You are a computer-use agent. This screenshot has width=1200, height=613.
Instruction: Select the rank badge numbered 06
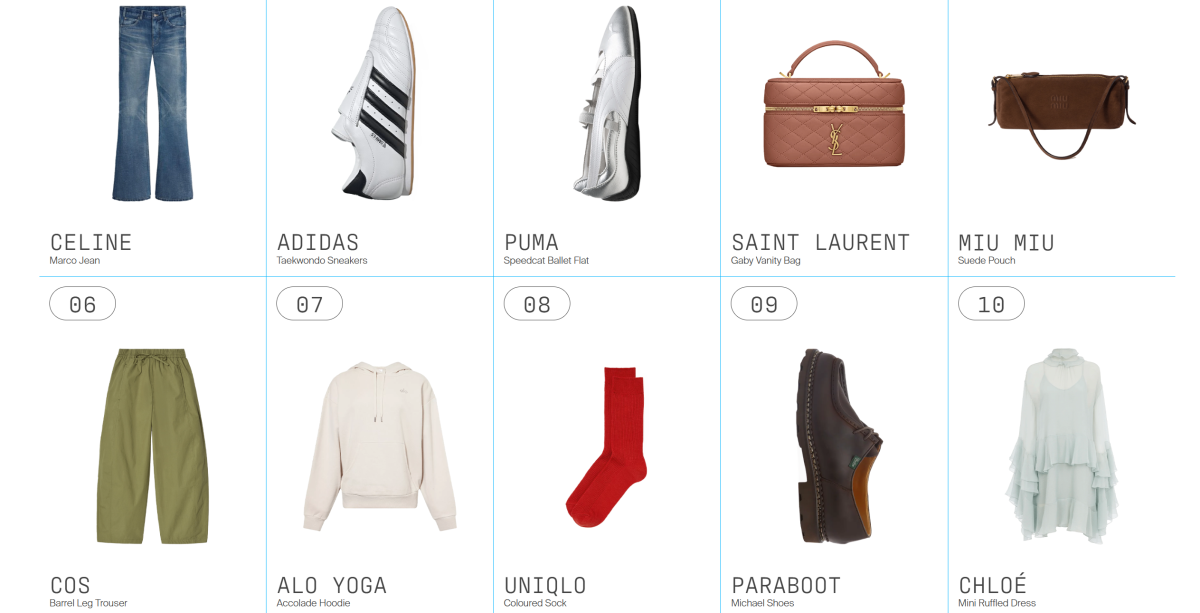[83, 304]
